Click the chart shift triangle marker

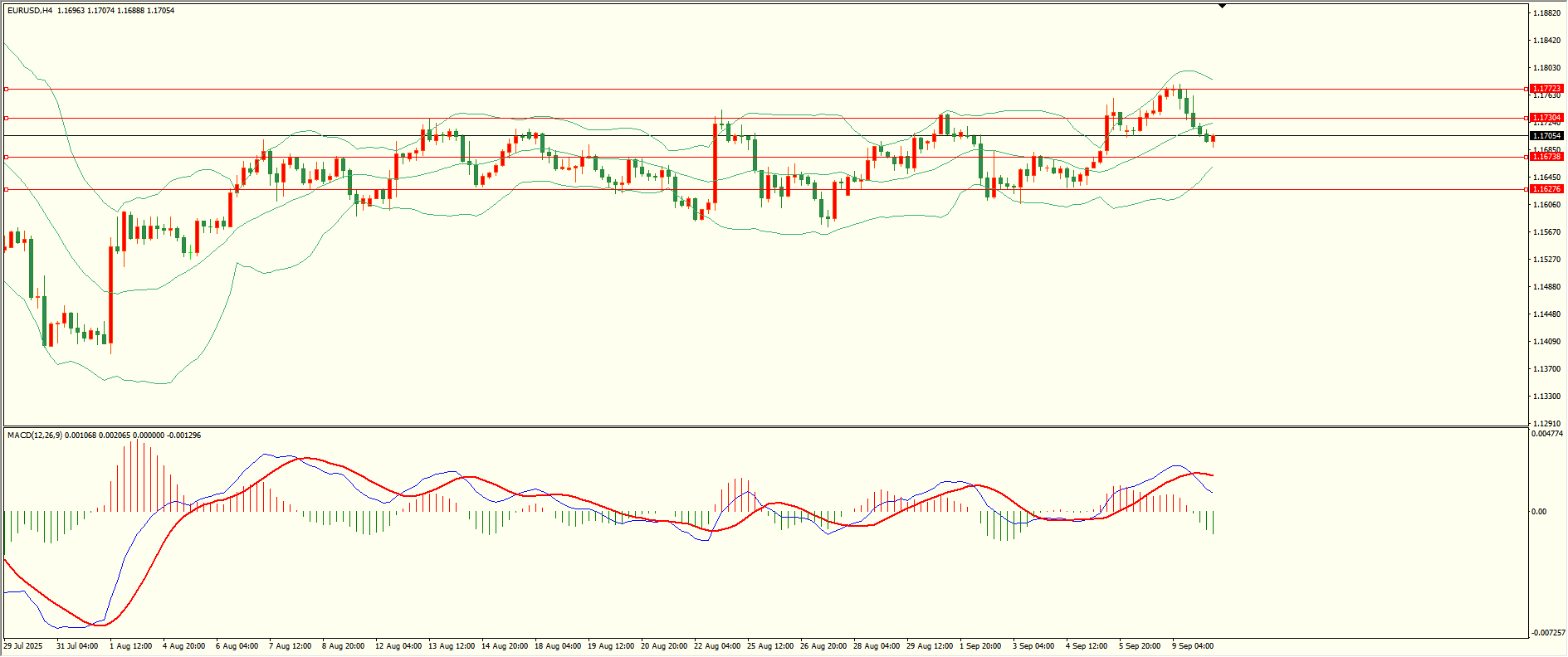pyautogui.click(x=1222, y=6)
